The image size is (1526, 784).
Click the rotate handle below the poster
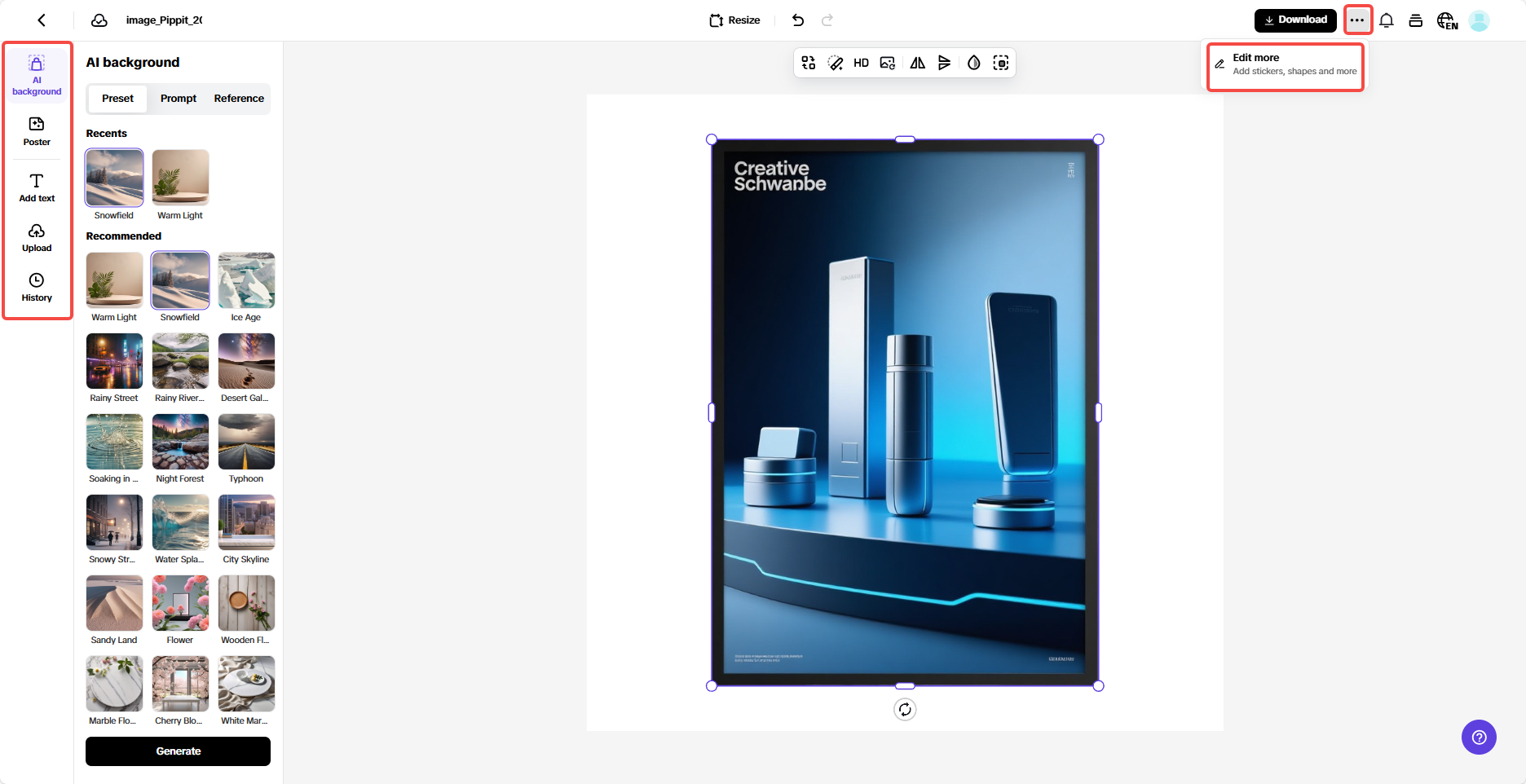click(905, 710)
